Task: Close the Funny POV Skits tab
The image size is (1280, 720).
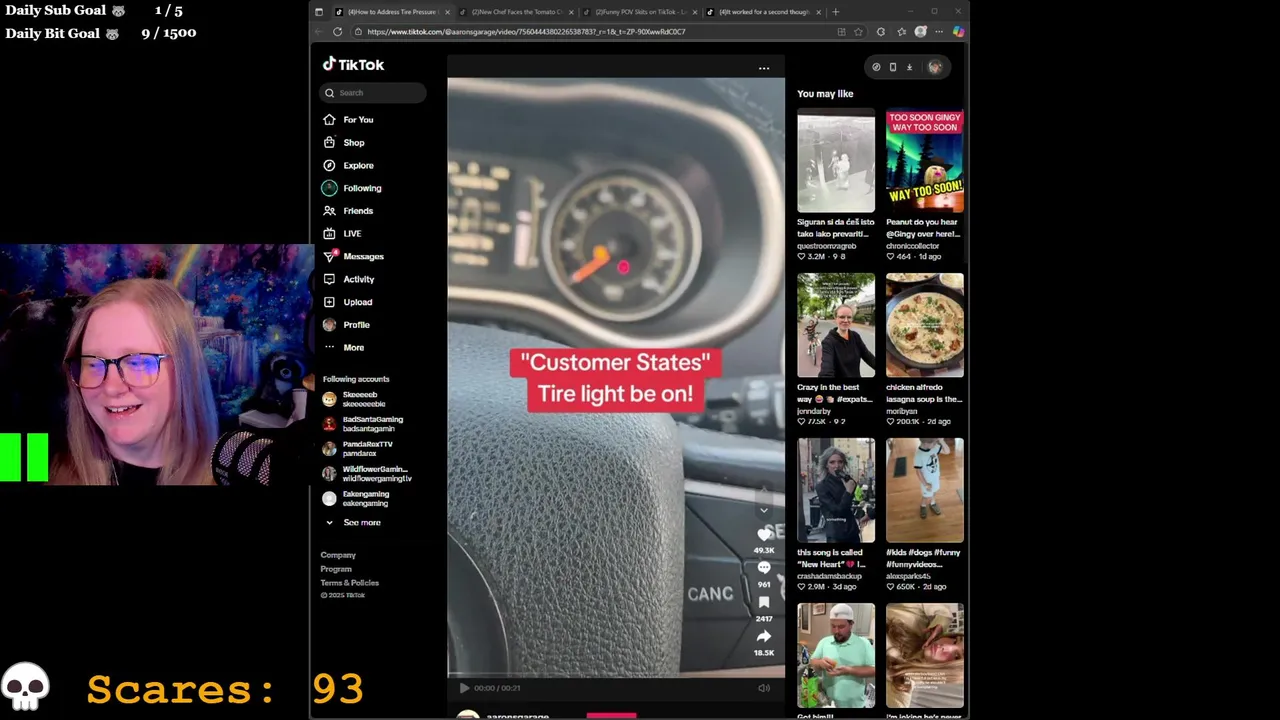Action: [x=694, y=12]
